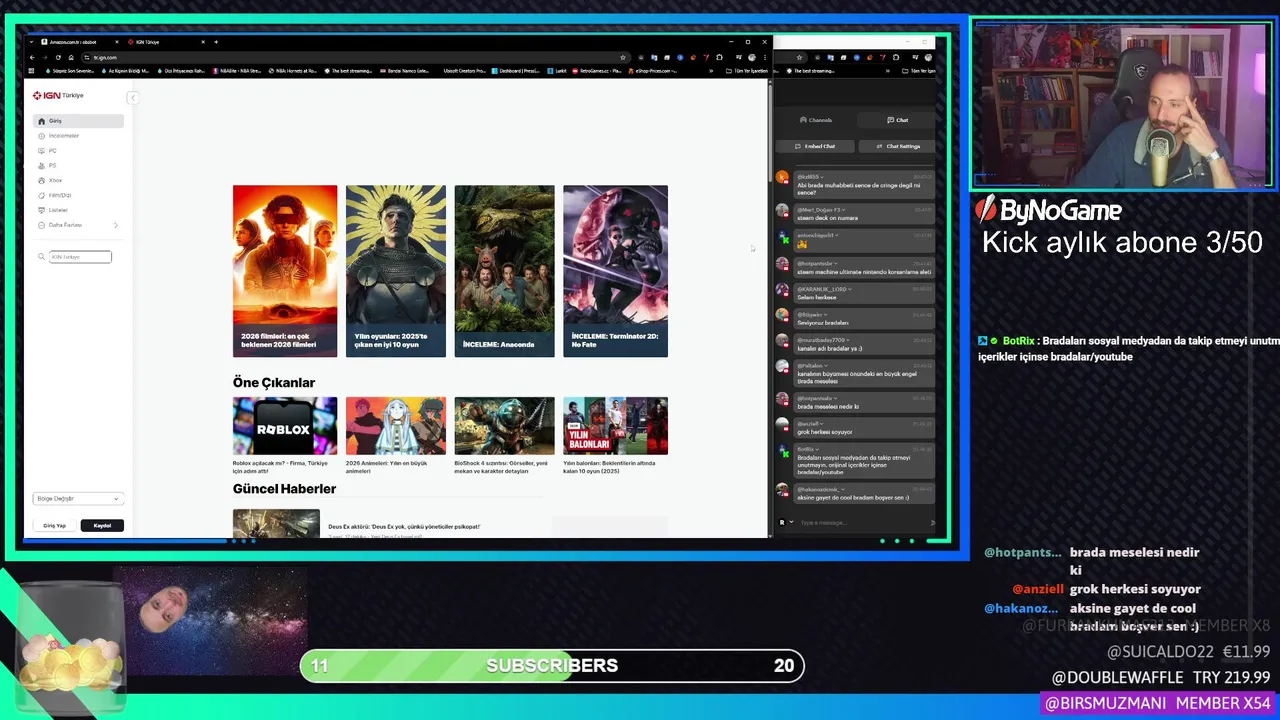Open the tab search dropdown arrow
This screenshot has height=720, width=1280.
[x=31, y=42]
